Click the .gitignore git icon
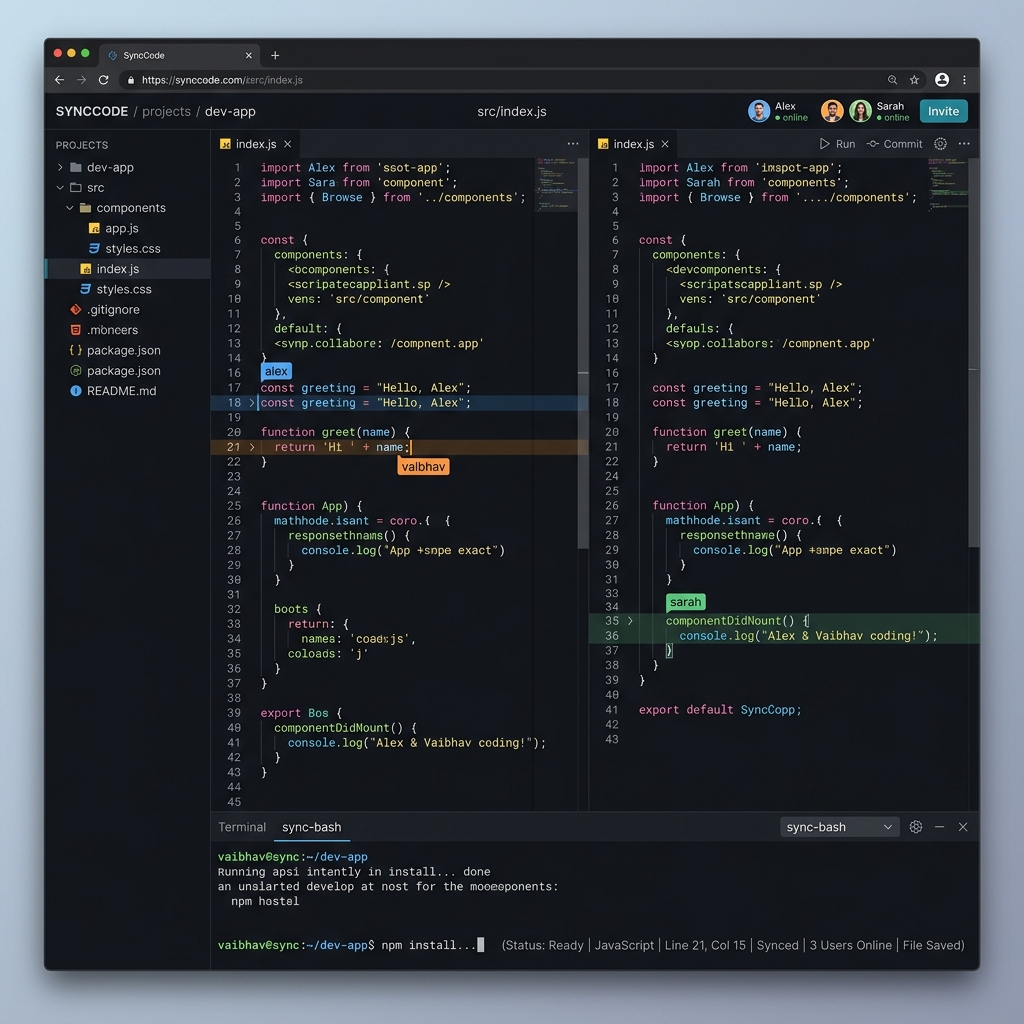Screen dimensions: 1024x1024 point(76,310)
